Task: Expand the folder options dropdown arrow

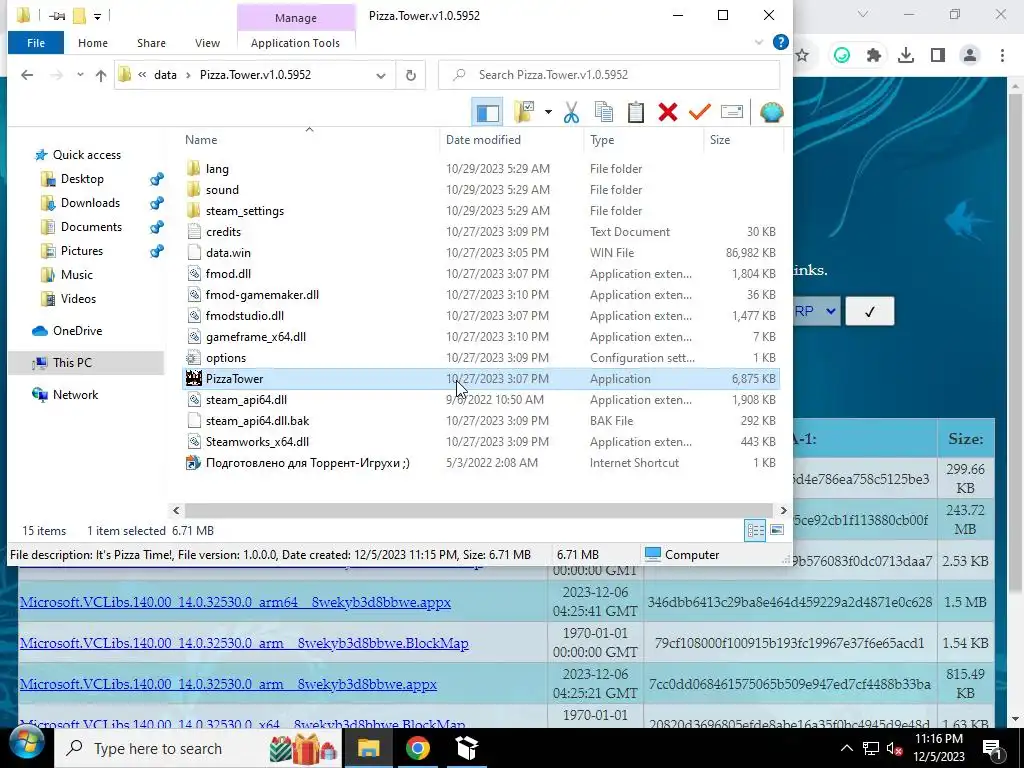Action: pyautogui.click(x=549, y=112)
